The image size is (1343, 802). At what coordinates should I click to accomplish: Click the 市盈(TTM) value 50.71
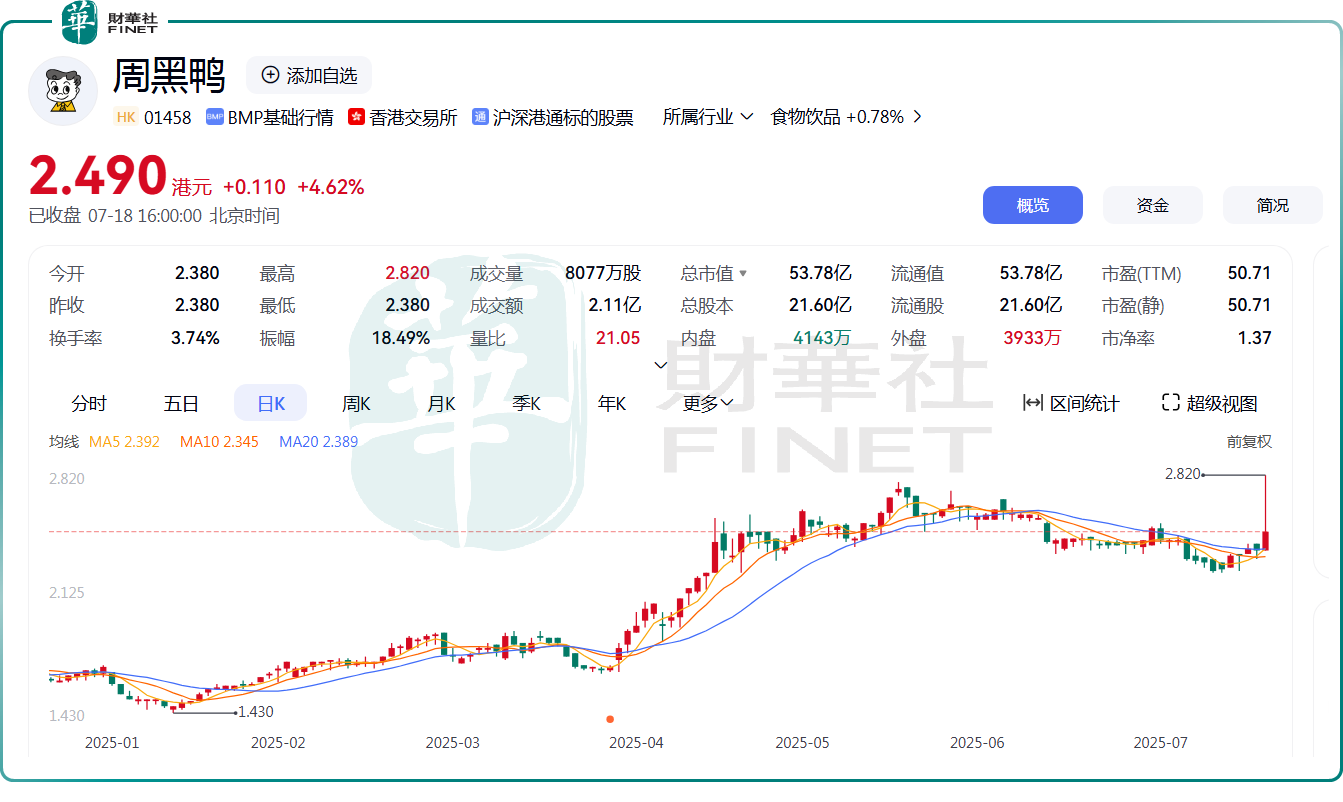coord(1249,273)
